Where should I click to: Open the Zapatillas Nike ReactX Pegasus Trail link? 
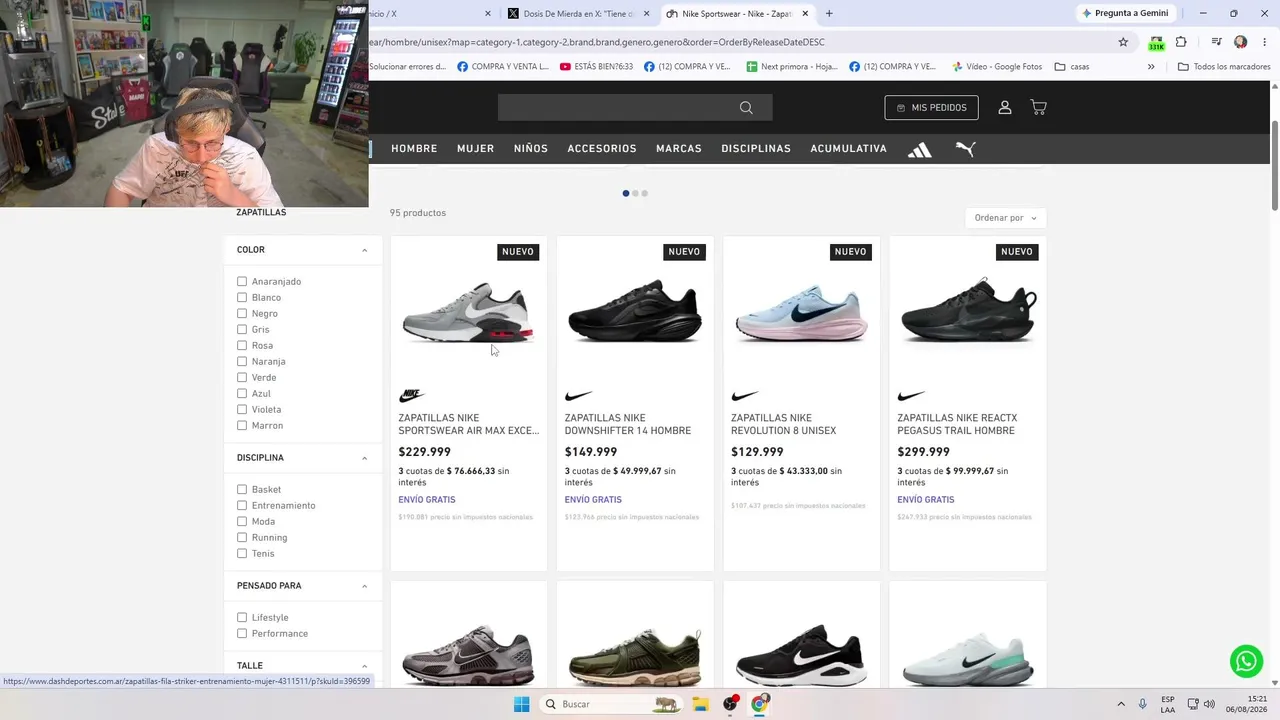point(957,424)
